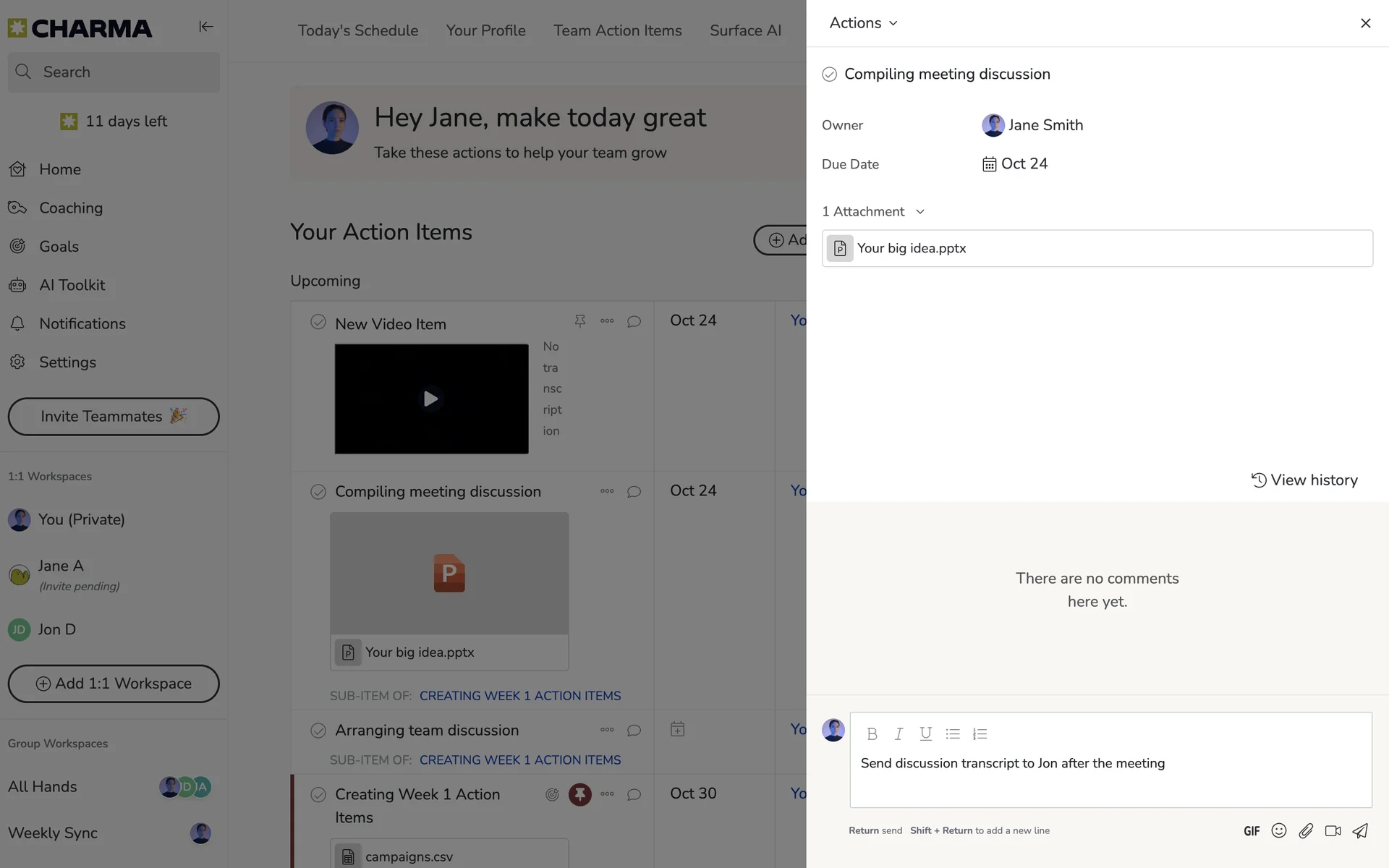This screenshot has width=1389, height=868.
Task: Click Invite Teammates button
Action: pyautogui.click(x=114, y=416)
